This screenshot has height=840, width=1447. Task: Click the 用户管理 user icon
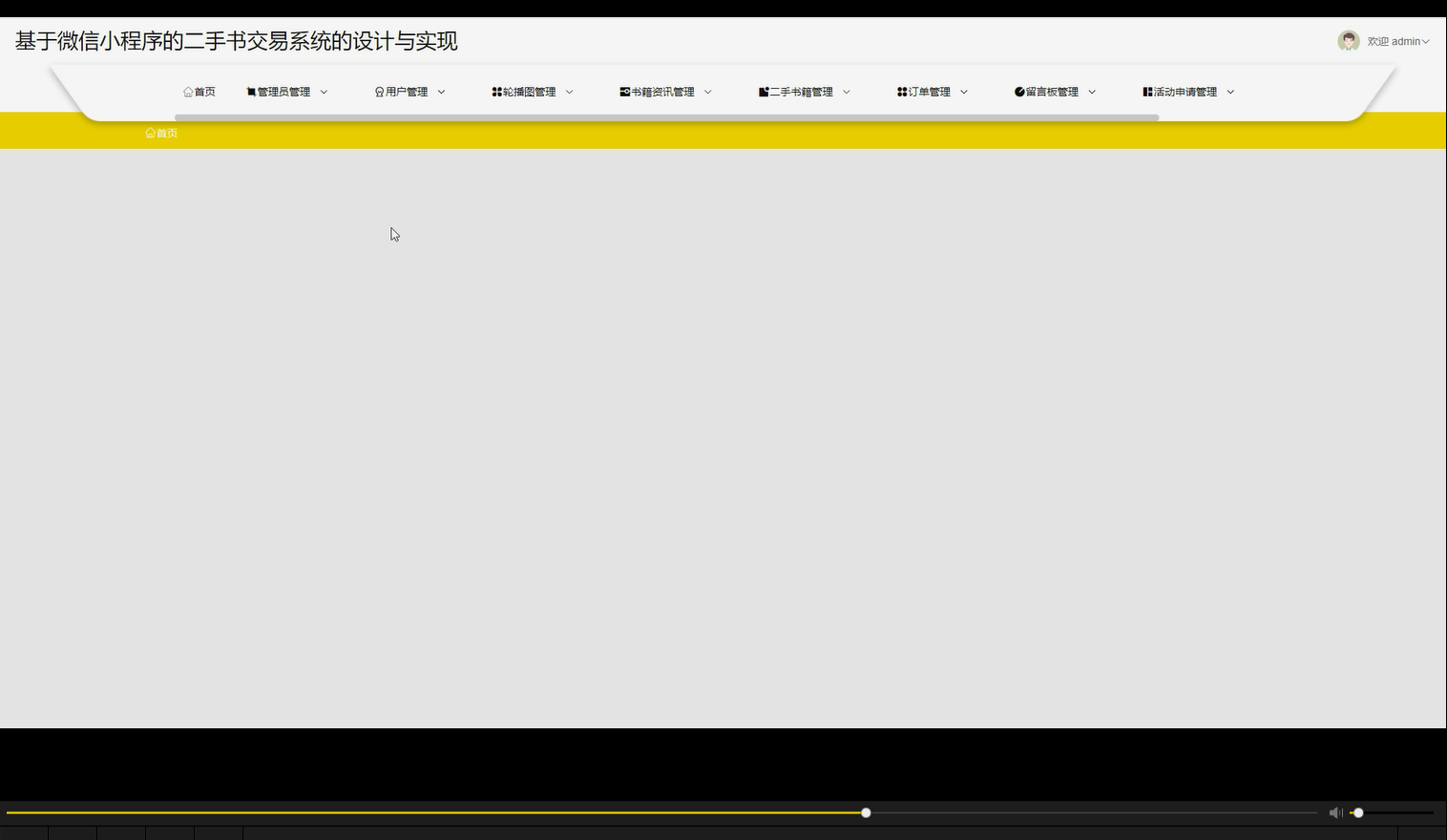click(x=379, y=93)
